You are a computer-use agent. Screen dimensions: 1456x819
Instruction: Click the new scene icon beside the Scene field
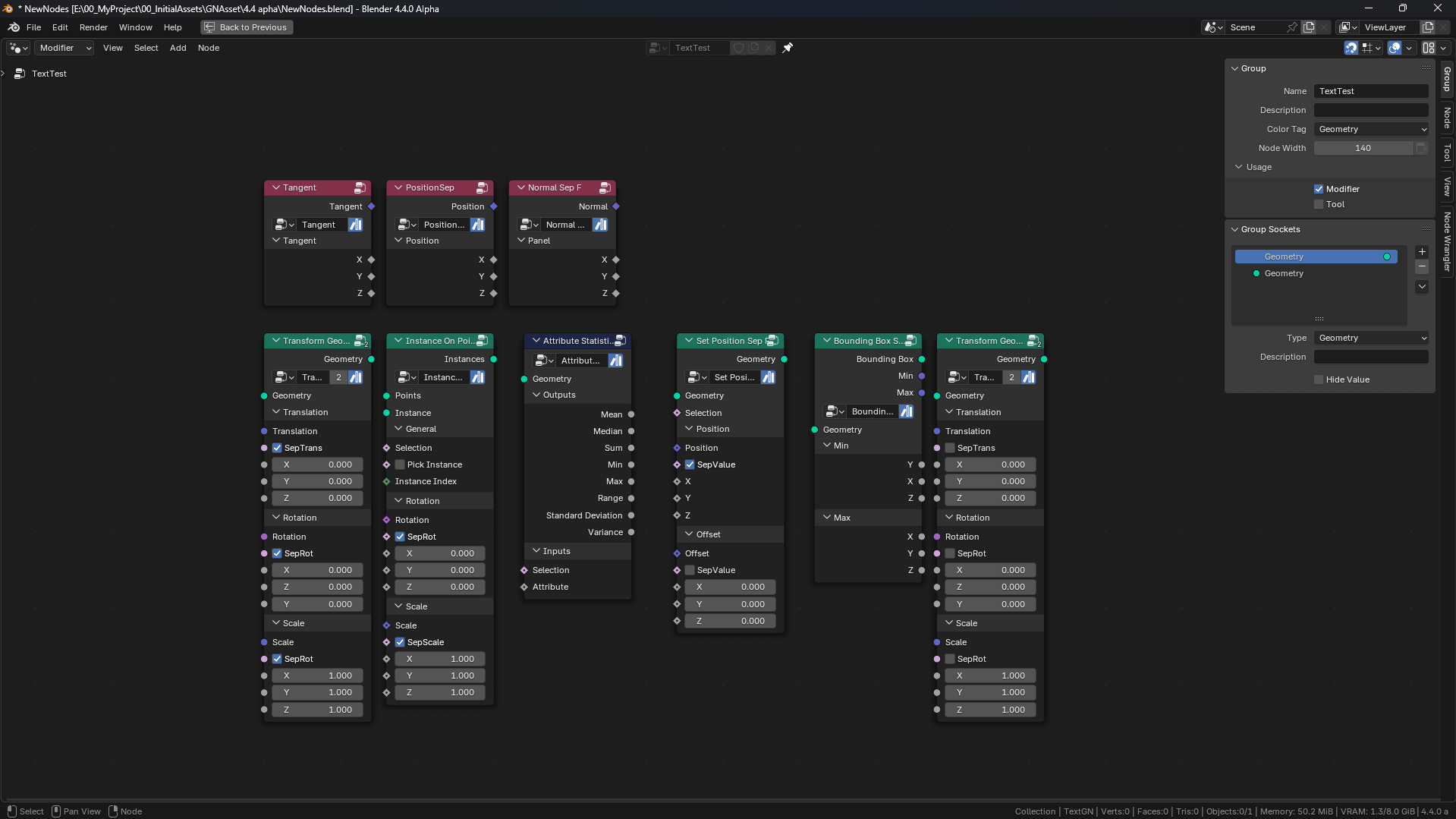tap(1309, 27)
